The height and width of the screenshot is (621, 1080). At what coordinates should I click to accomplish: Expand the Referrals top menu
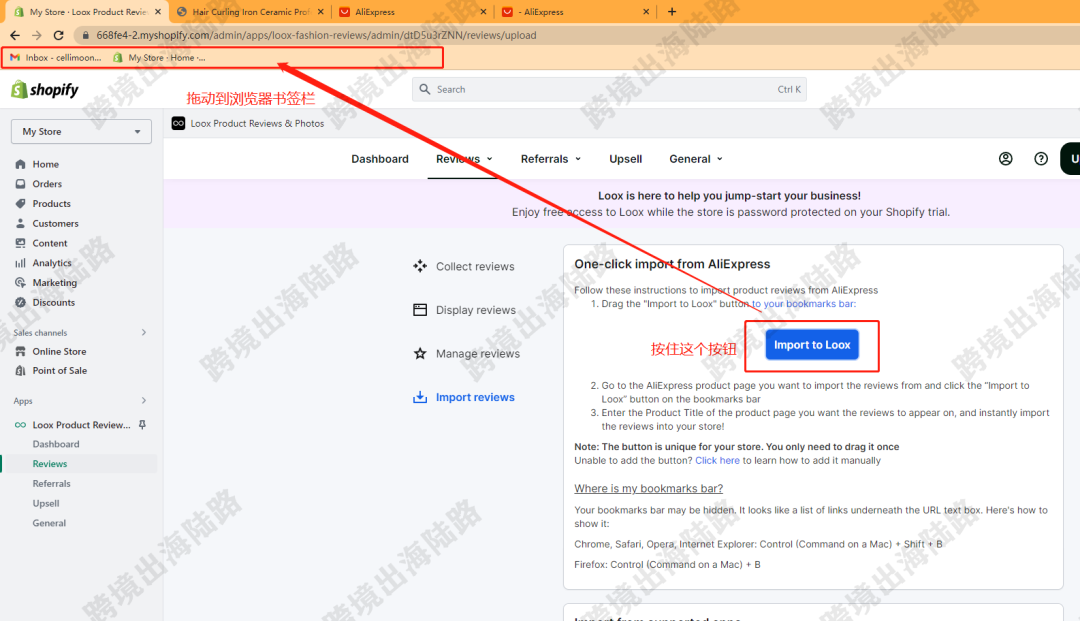(x=551, y=159)
